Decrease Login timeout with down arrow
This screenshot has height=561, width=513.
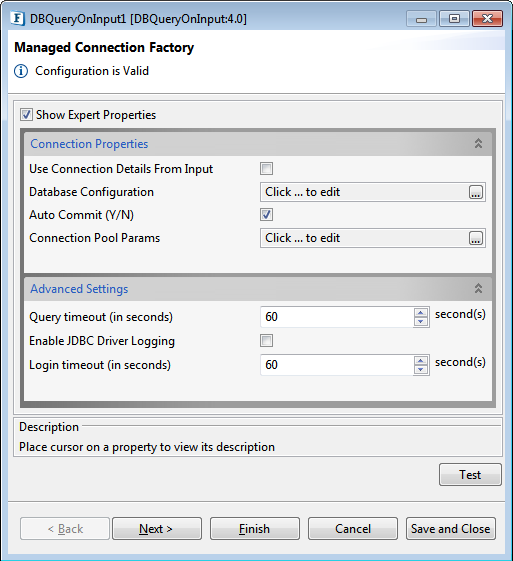point(421,369)
